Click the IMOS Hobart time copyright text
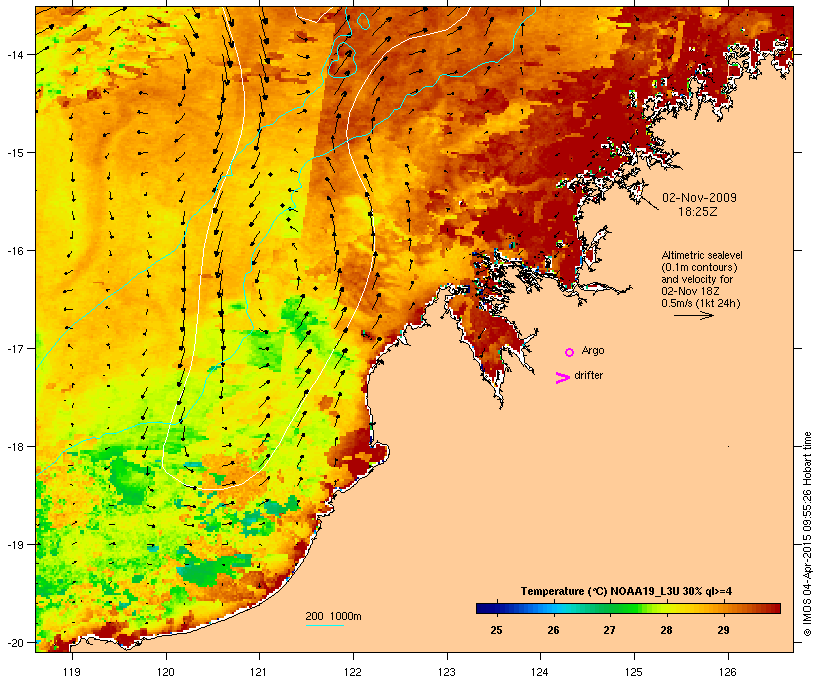 click(807, 534)
